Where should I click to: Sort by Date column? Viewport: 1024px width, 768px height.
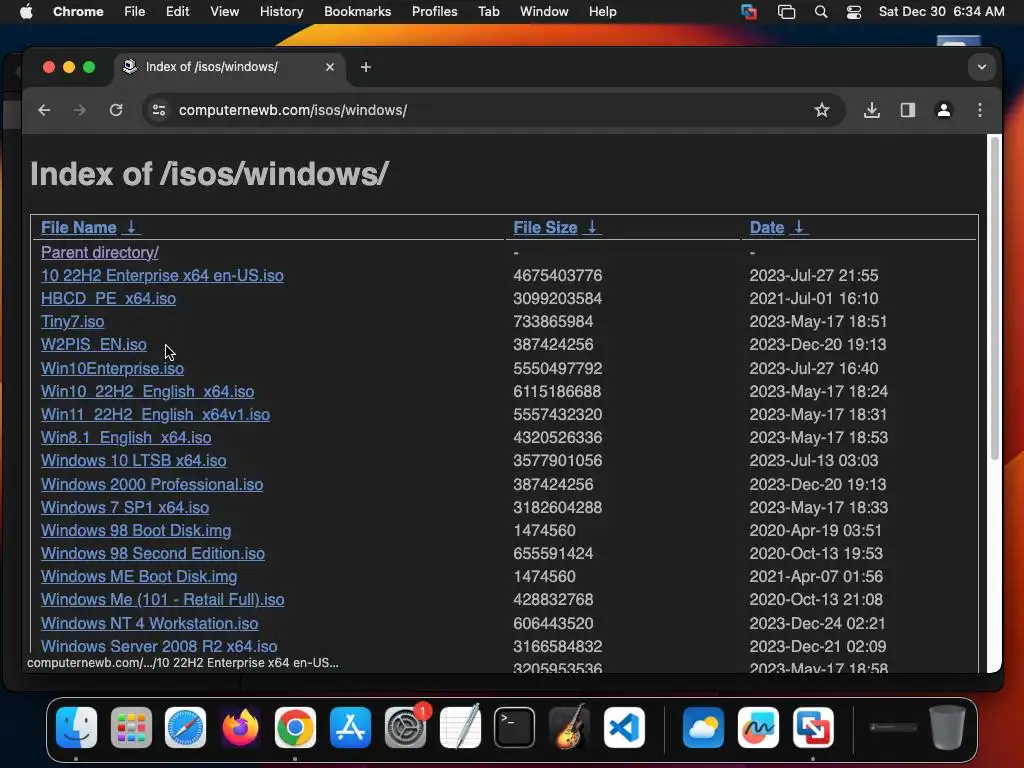tap(767, 228)
